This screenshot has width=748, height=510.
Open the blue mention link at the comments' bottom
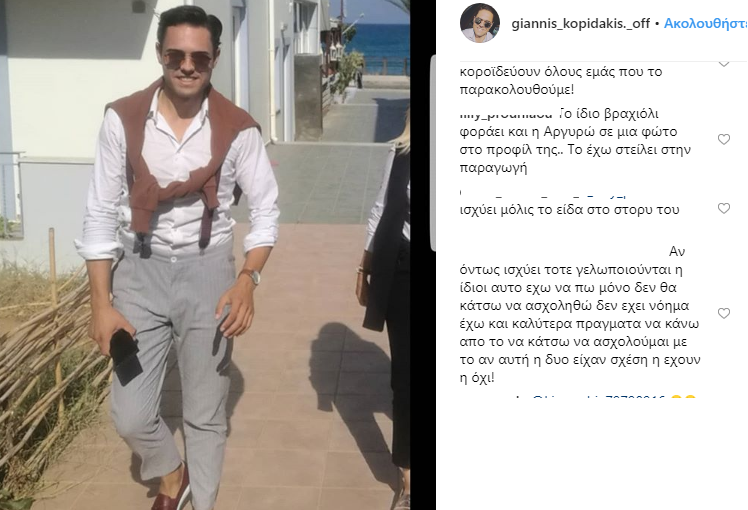coord(599,398)
